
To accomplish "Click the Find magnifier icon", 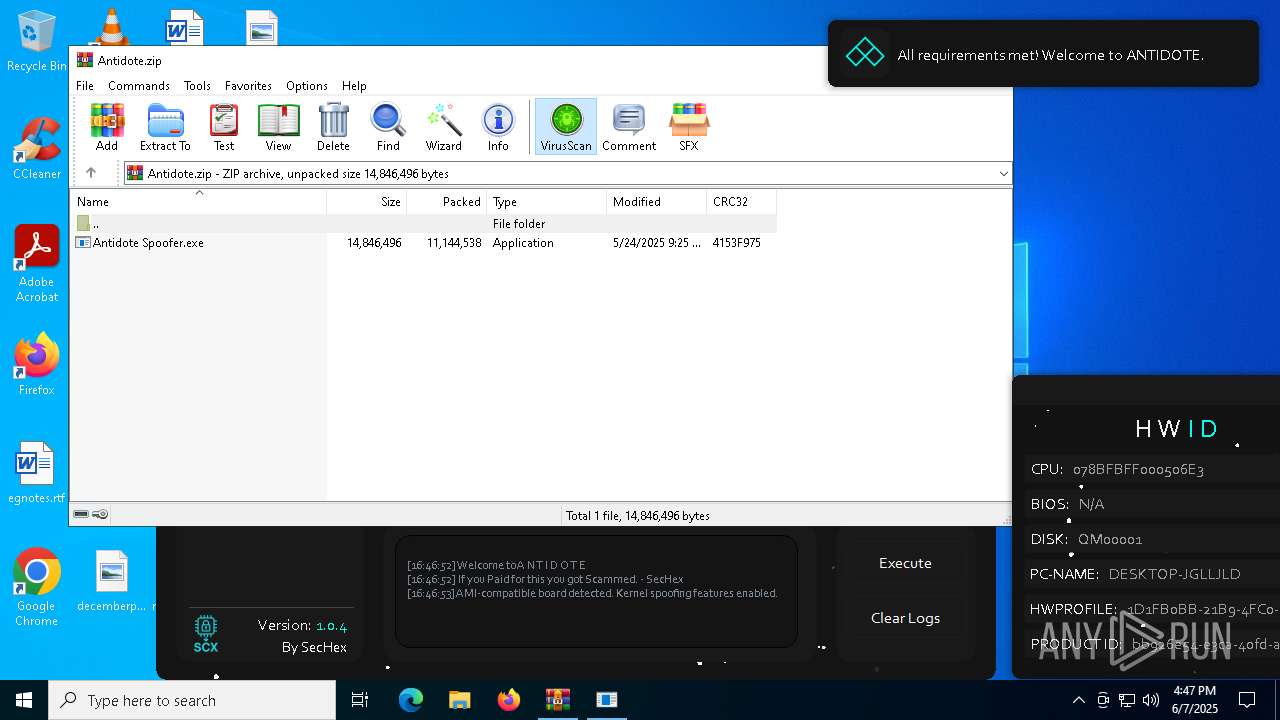I will (x=388, y=127).
